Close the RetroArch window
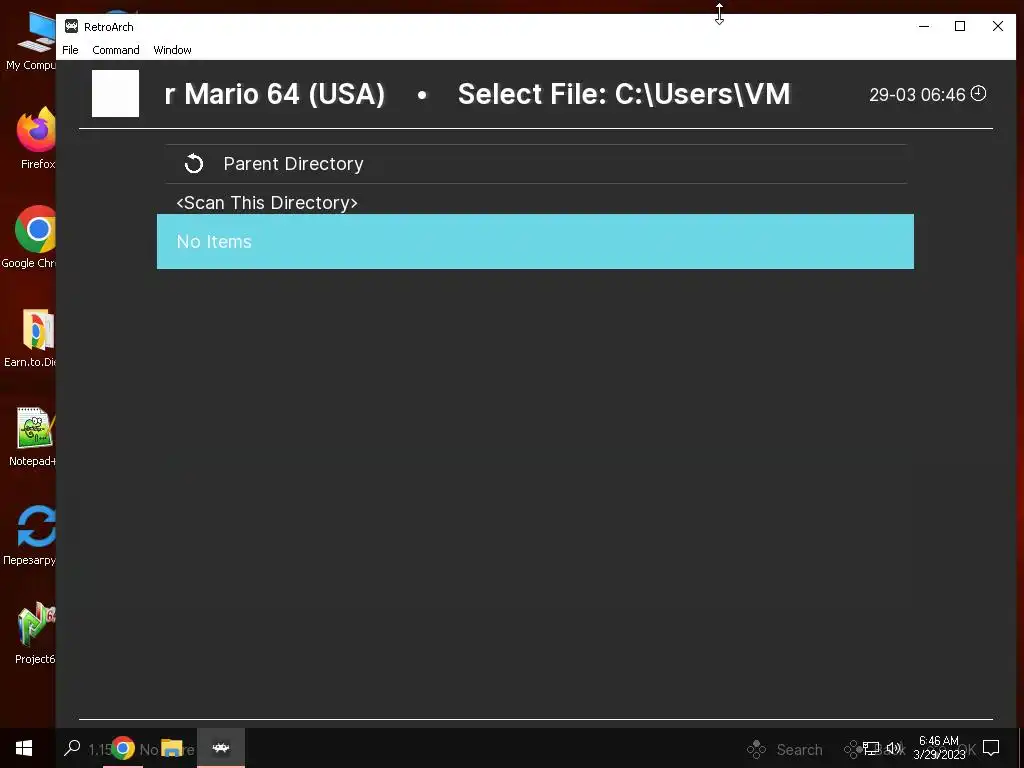 (998, 26)
